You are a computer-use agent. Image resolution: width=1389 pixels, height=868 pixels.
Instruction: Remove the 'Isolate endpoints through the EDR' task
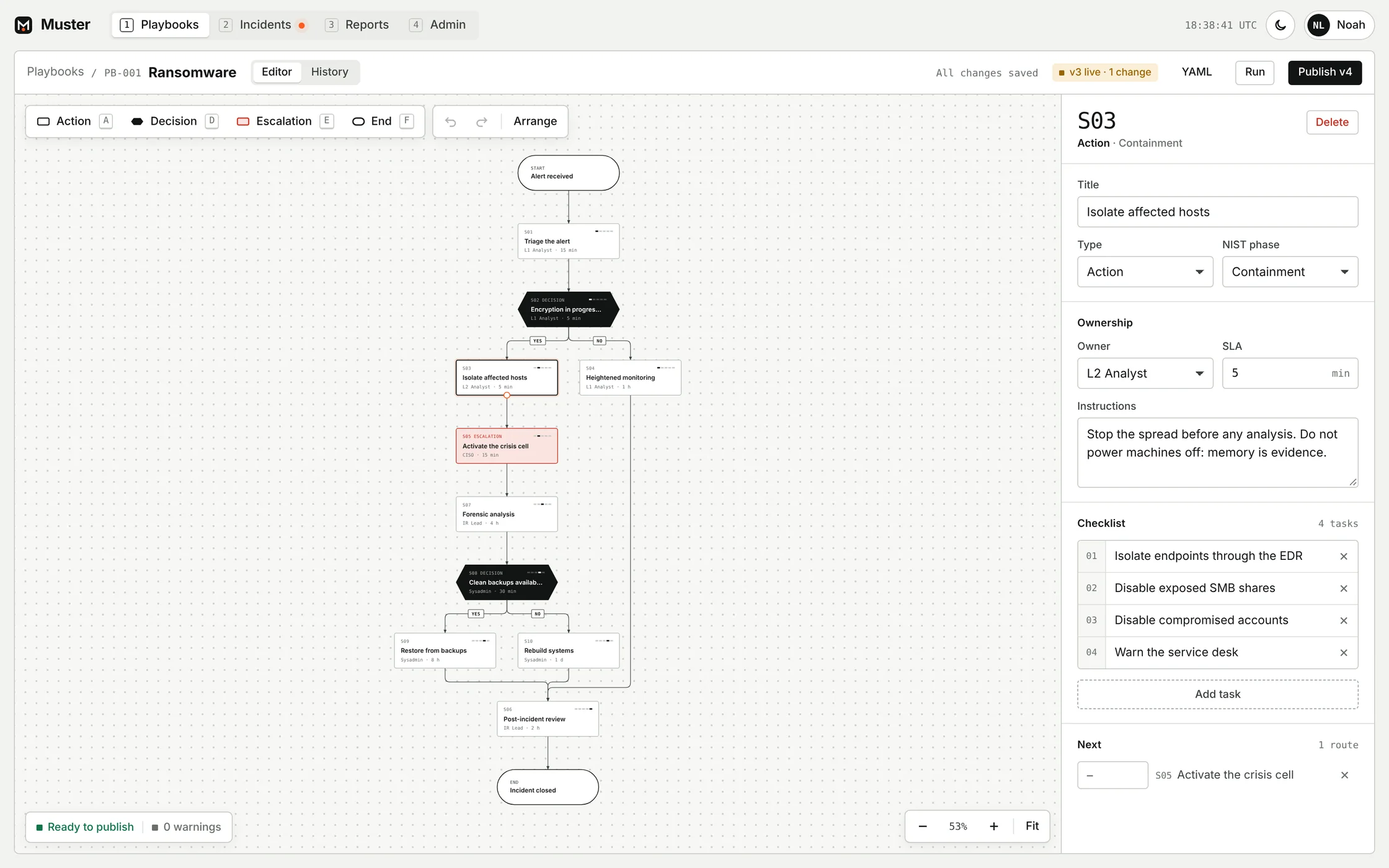click(x=1344, y=557)
